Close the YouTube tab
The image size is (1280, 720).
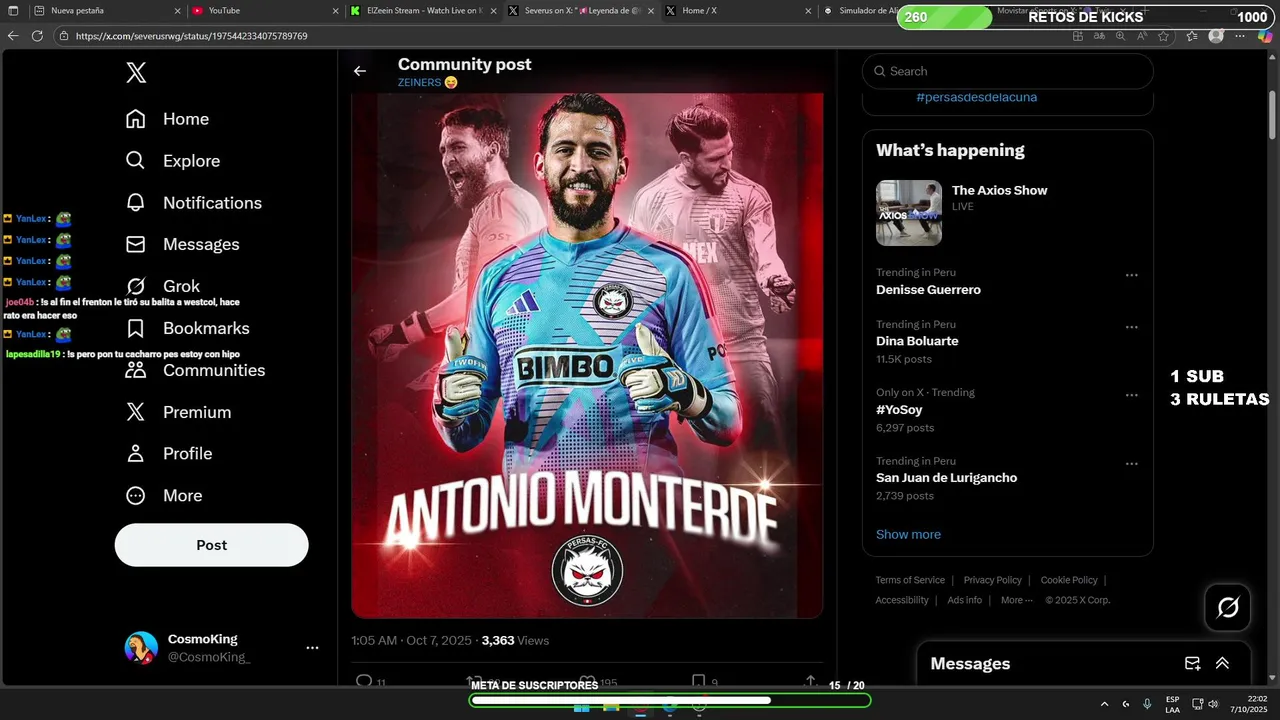click(336, 11)
